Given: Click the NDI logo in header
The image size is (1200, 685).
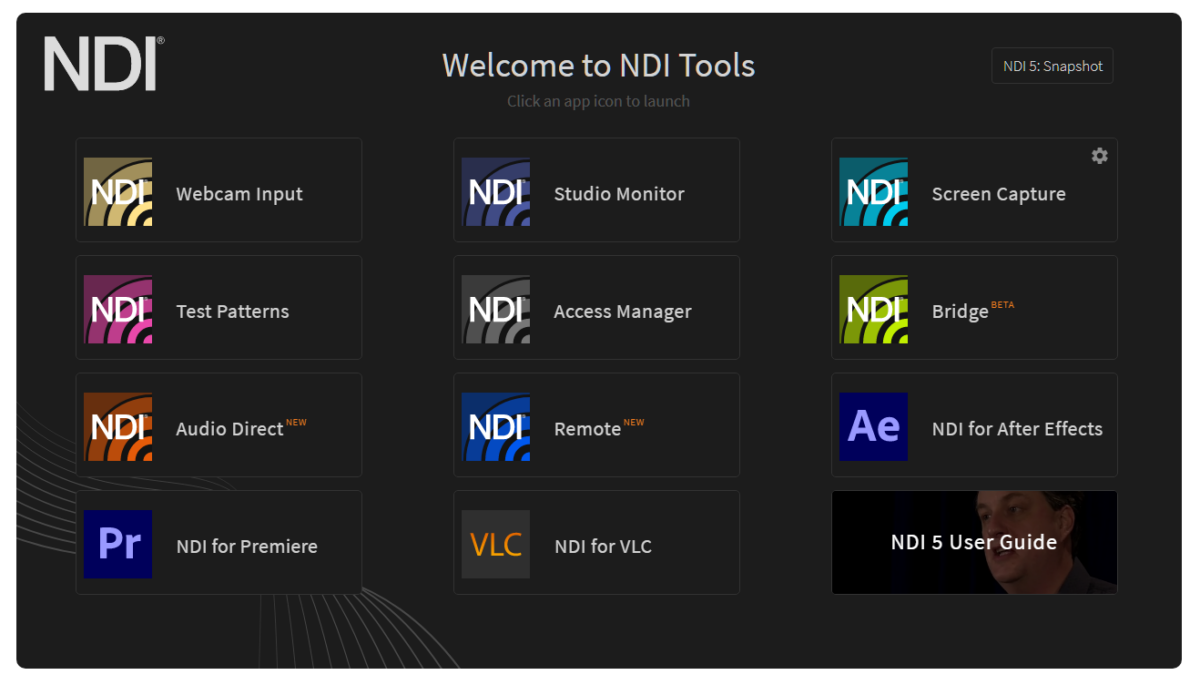Looking at the screenshot, I should click(x=104, y=64).
